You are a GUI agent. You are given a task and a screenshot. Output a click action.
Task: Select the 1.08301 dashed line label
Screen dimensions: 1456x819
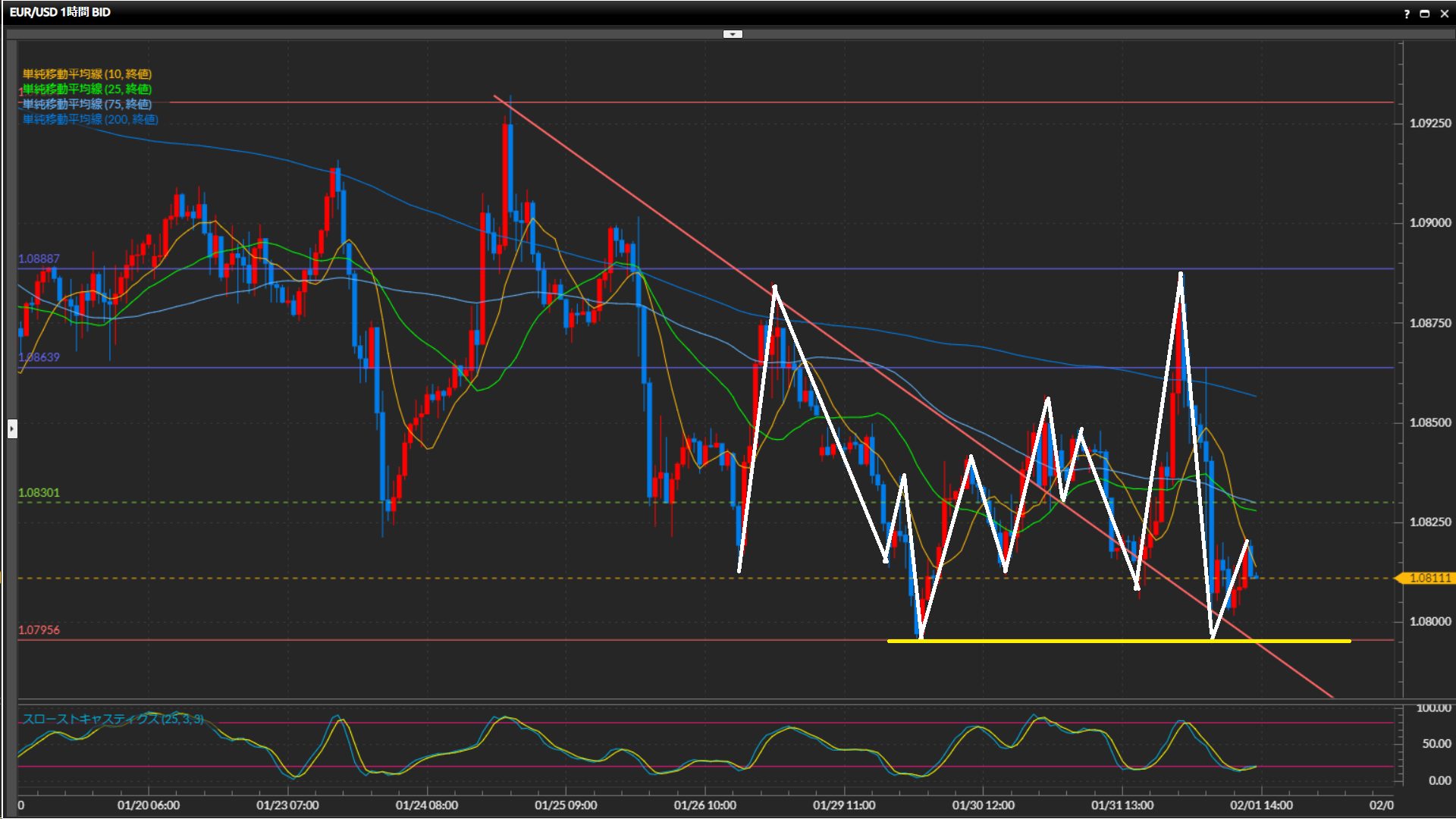(39, 493)
